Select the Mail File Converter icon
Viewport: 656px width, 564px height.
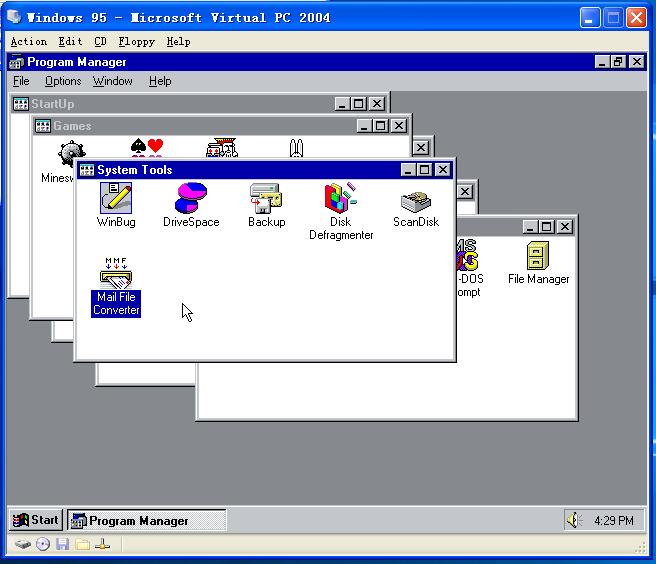[116, 273]
